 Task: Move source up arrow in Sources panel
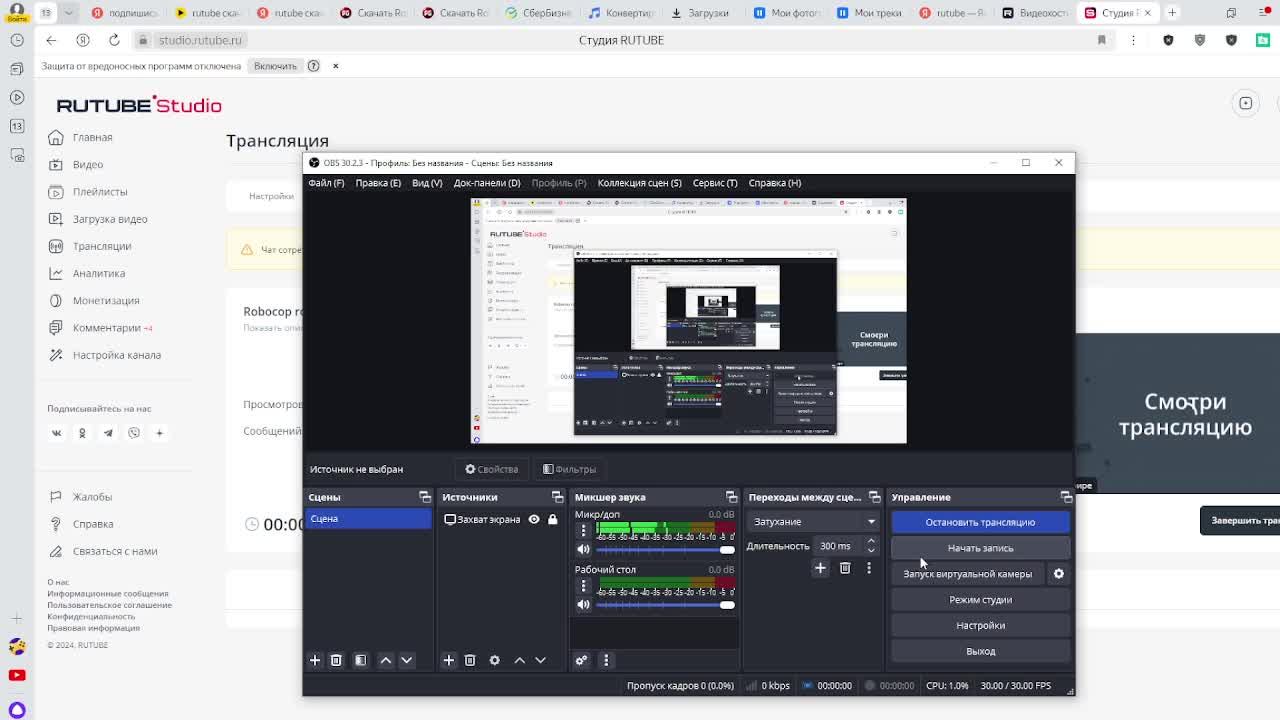click(520, 660)
